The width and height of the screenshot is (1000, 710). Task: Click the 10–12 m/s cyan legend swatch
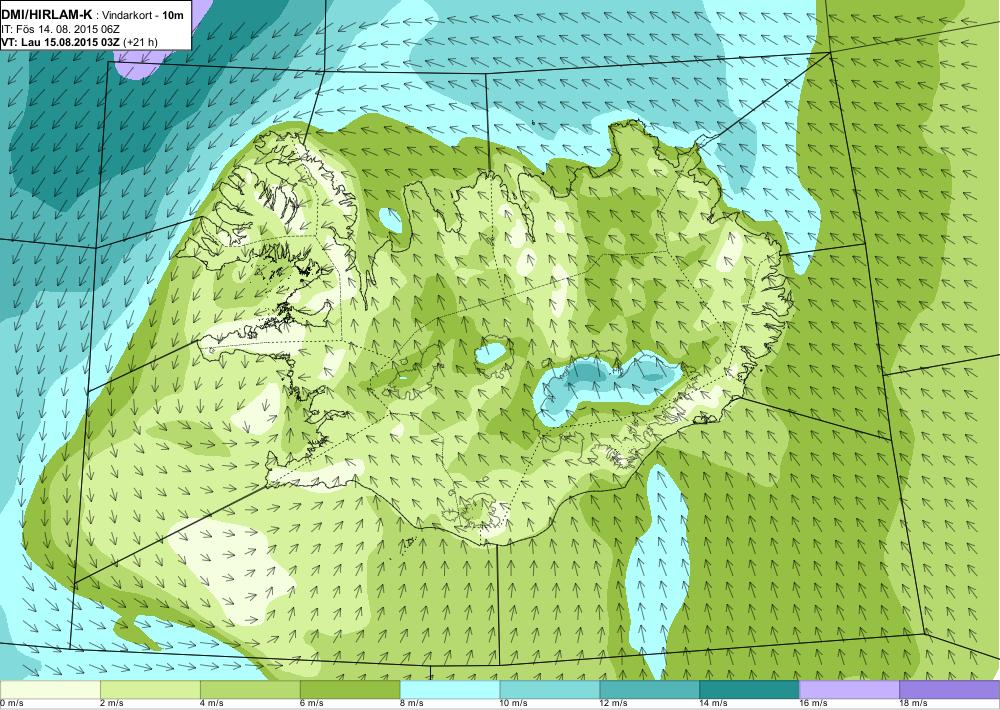coord(550,690)
